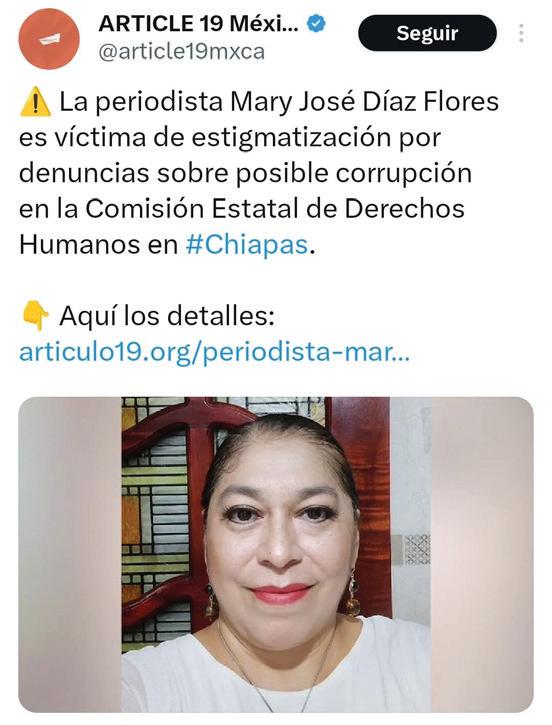Image resolution: width=552 pixels, height=725 pixels.
Task: Open the ARTICLE 19 profile avatar
Action: click(x=49, y=39)
